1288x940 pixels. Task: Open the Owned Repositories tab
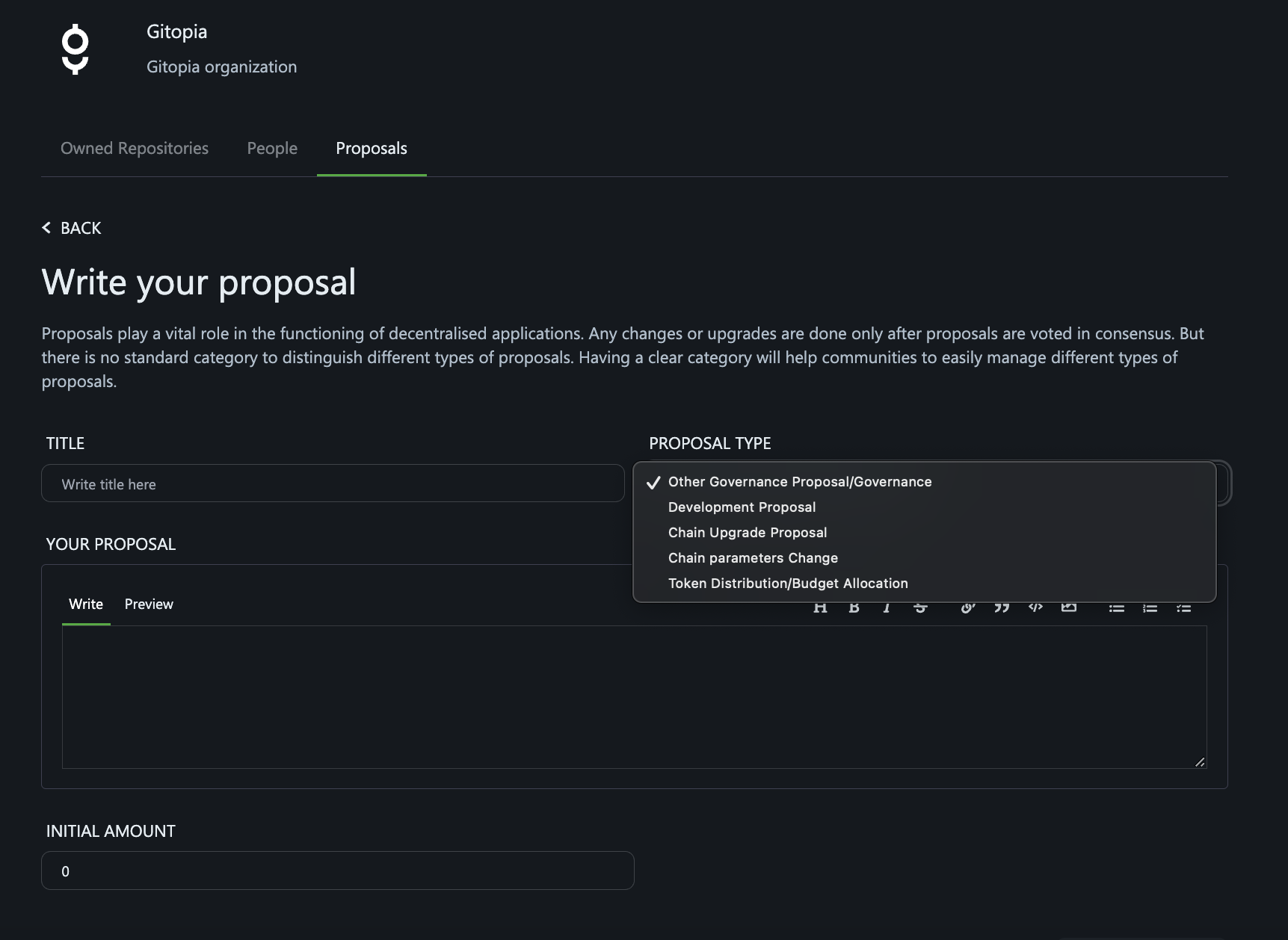tap(135, 148)
